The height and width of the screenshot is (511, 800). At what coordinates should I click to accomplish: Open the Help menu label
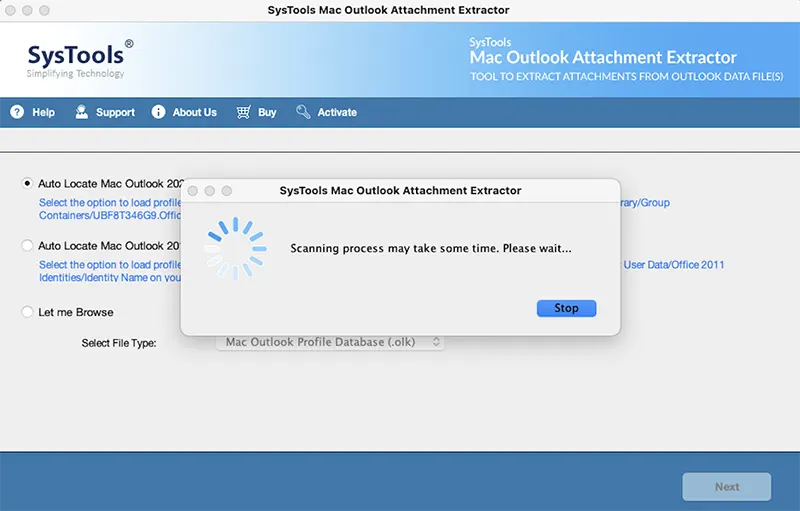pyautogui.click(x=43, y=112)
